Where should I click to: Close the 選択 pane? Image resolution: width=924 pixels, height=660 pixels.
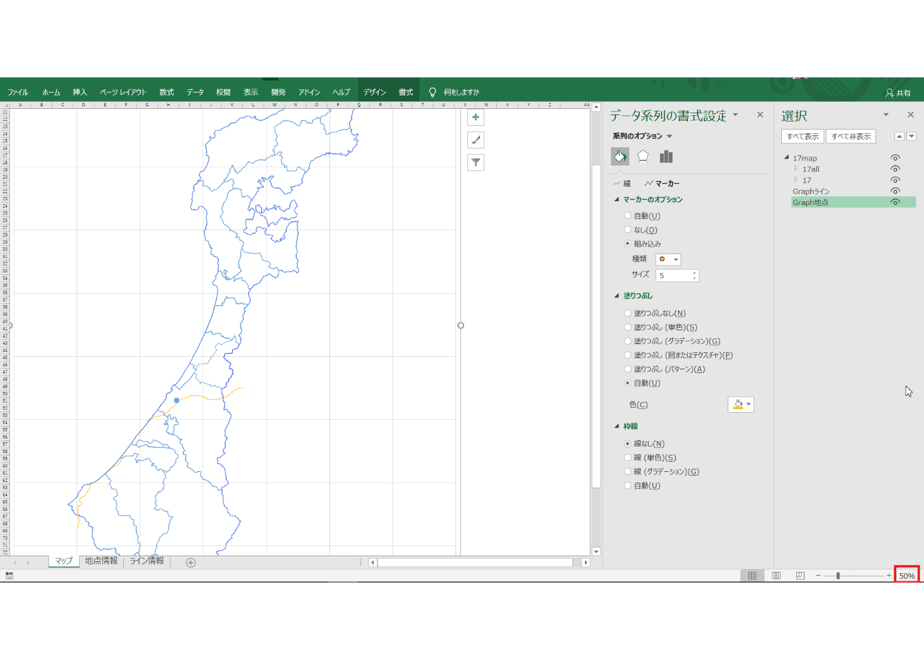coord(910,115)
